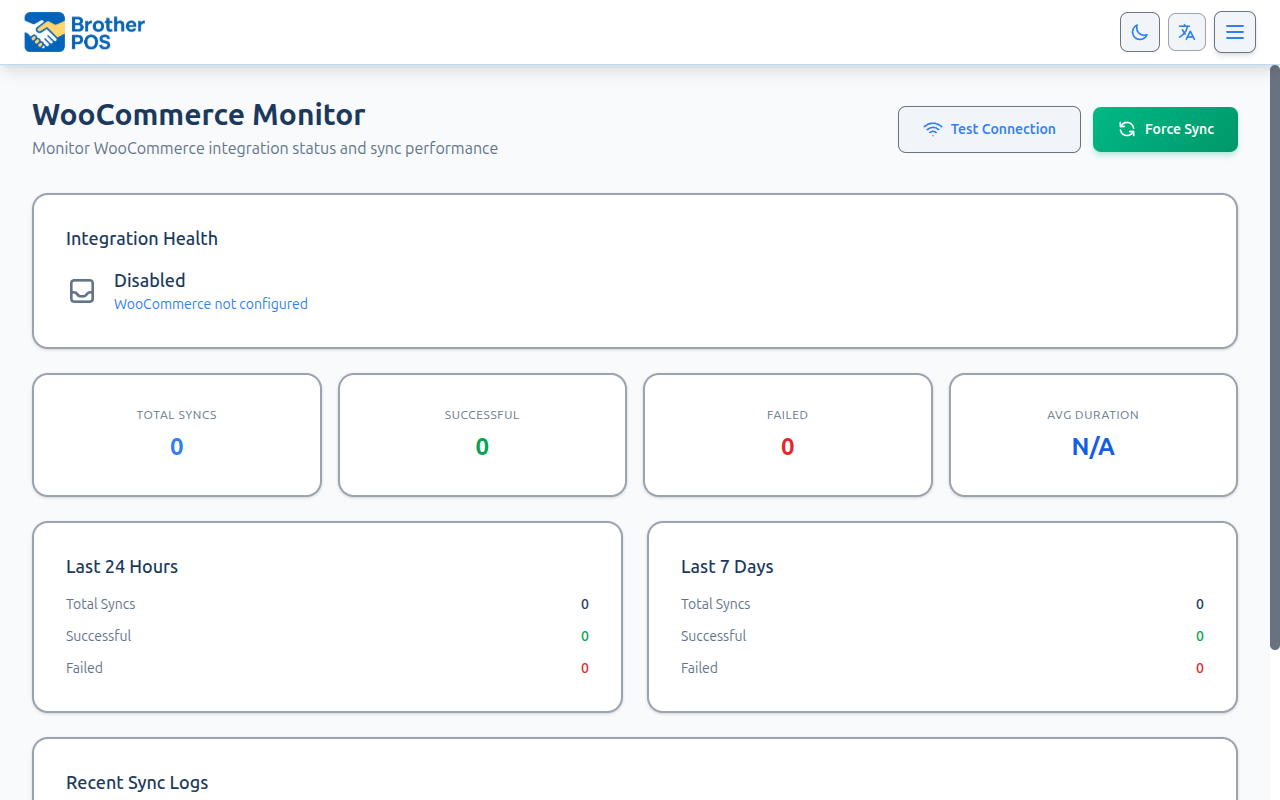Open the WooCommerce not configured link
Screen dimensions: 1280x800
click(211, 303)
